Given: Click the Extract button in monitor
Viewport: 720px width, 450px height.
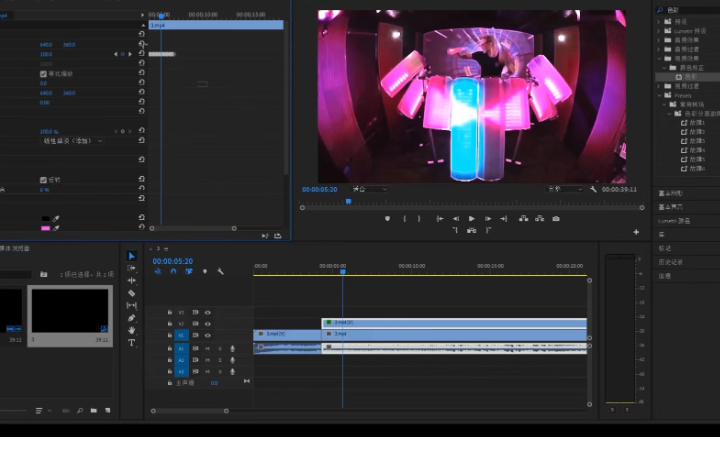Looking at the screenshot, I should [540, 219].
